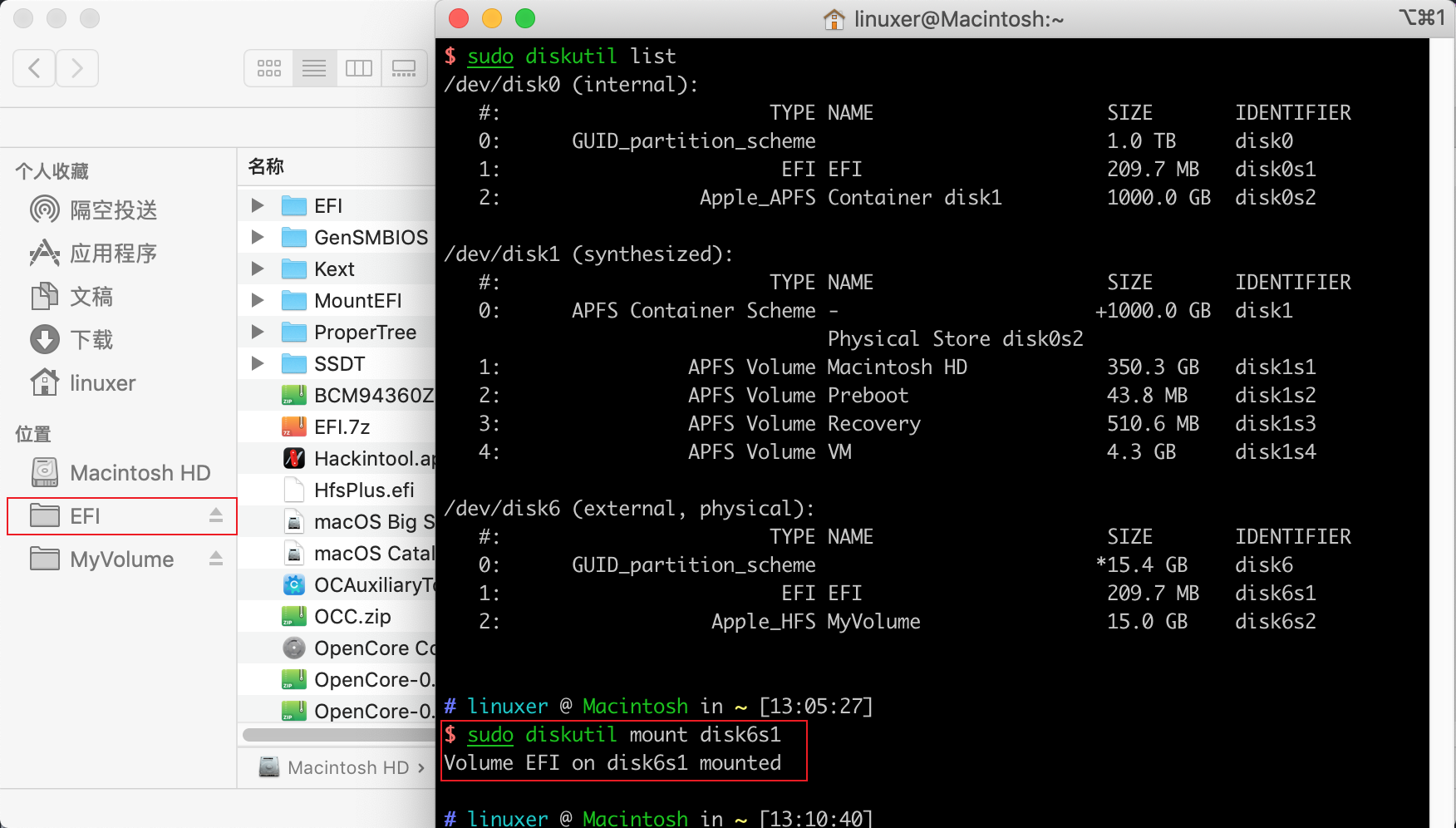
Task: Eject the EFI volume in sidebar
Action: click(x=216, y=515)
